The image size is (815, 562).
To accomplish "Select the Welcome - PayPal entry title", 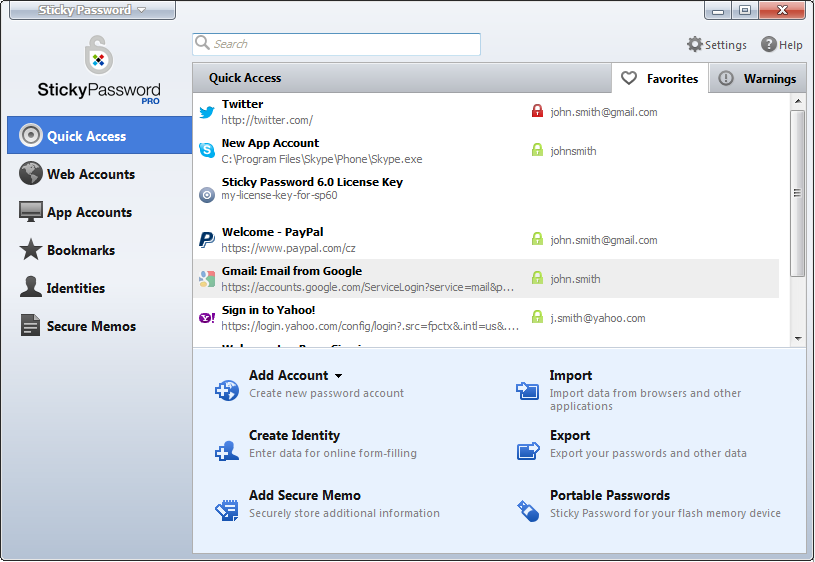I will (272, 232).
